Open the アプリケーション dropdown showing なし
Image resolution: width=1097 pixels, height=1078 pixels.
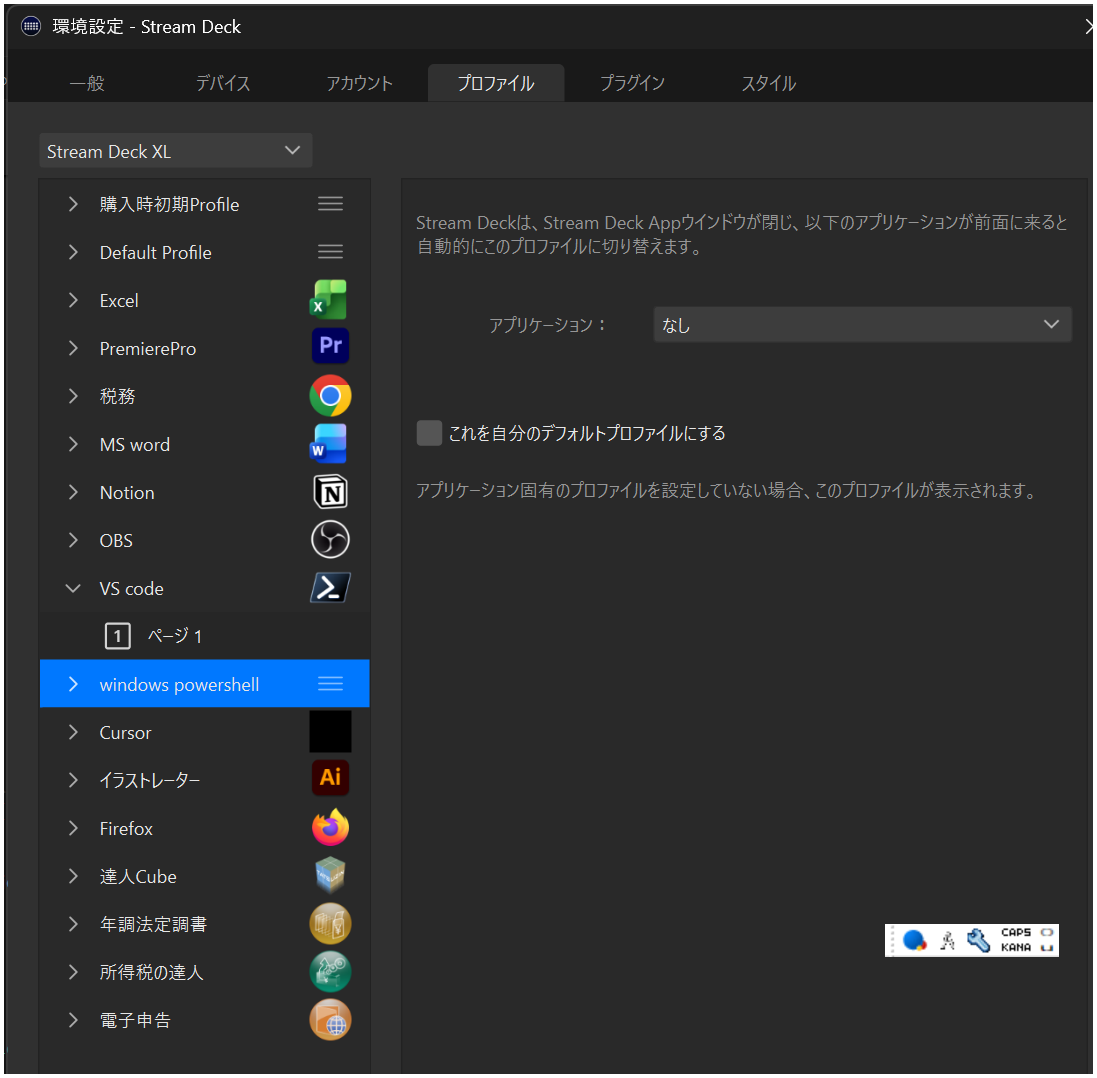(862, 324)
